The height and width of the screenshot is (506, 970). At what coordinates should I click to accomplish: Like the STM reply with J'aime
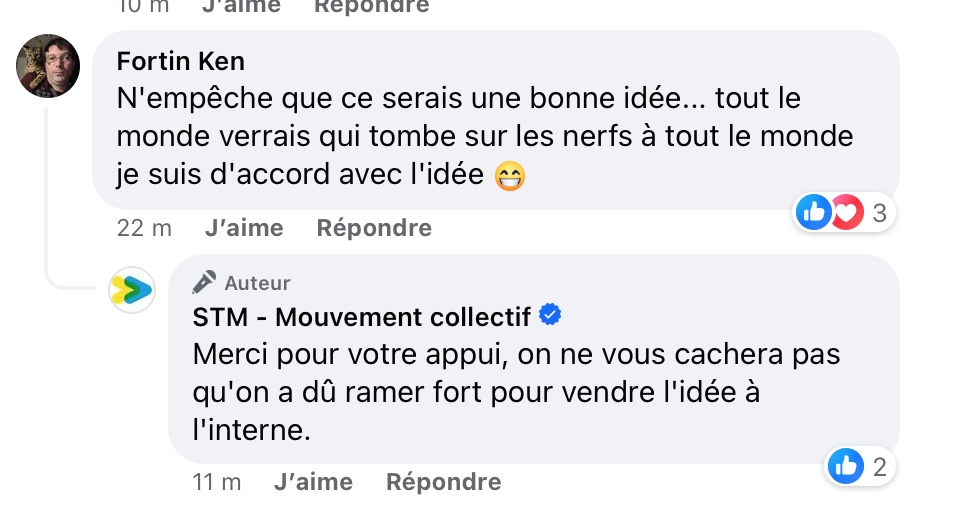314,482
